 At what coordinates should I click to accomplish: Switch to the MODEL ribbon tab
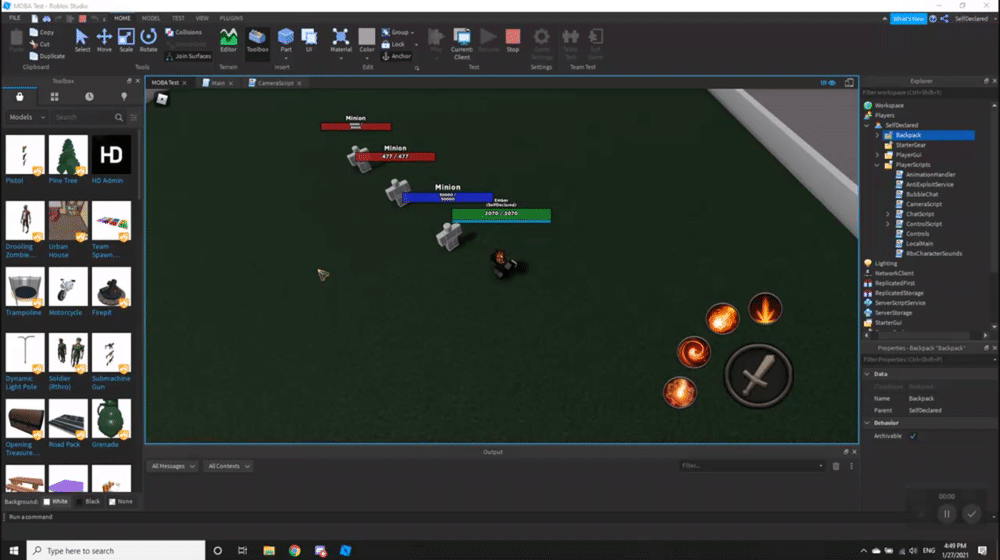pos(151,18)
